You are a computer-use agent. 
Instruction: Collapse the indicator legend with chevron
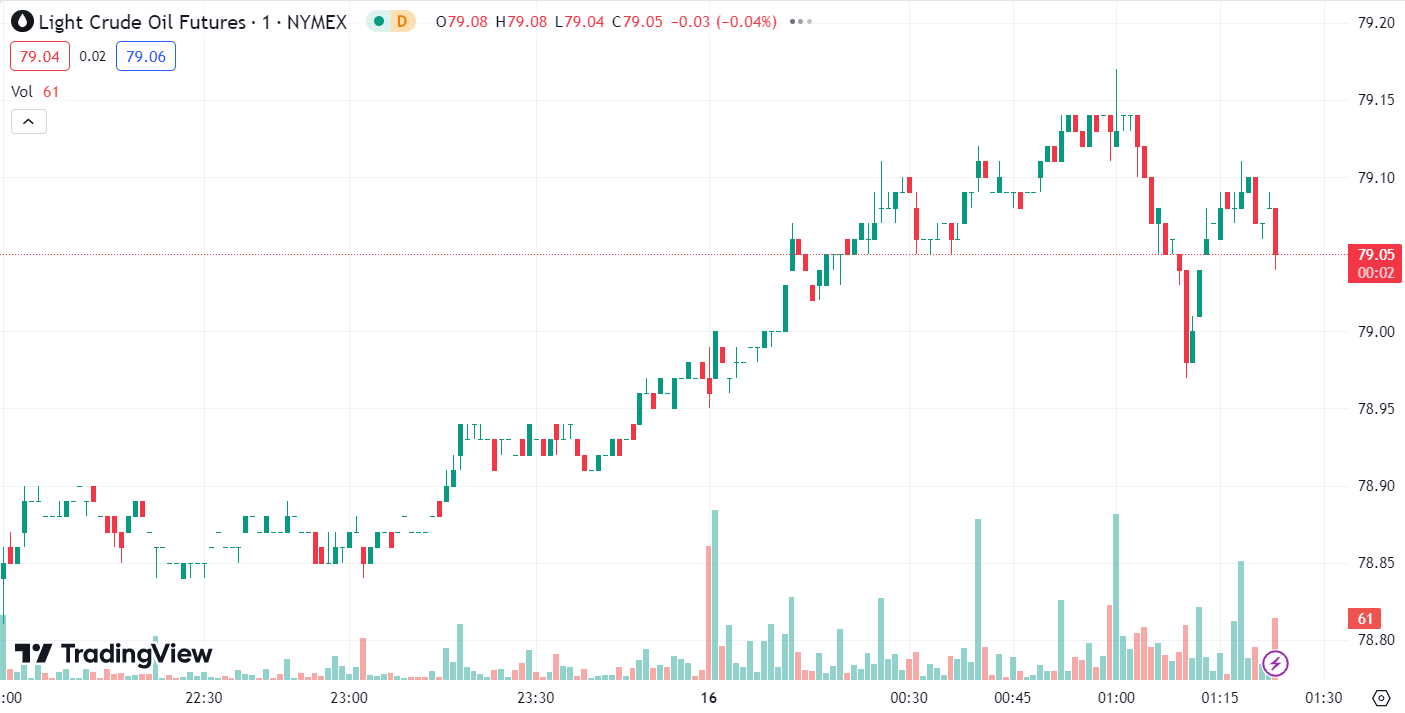[28, 122]
